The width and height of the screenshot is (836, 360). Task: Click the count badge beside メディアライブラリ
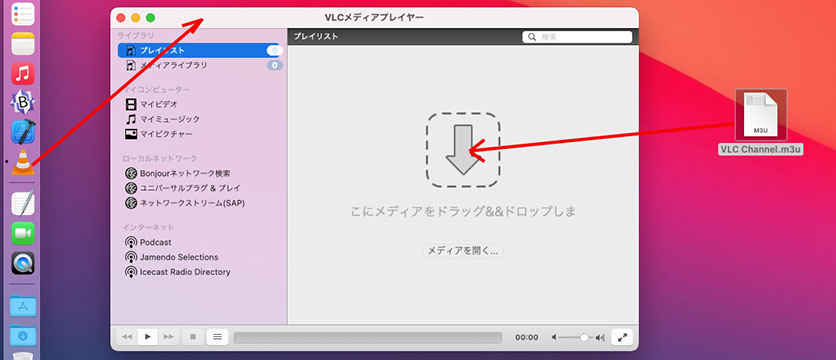[275, 65]
